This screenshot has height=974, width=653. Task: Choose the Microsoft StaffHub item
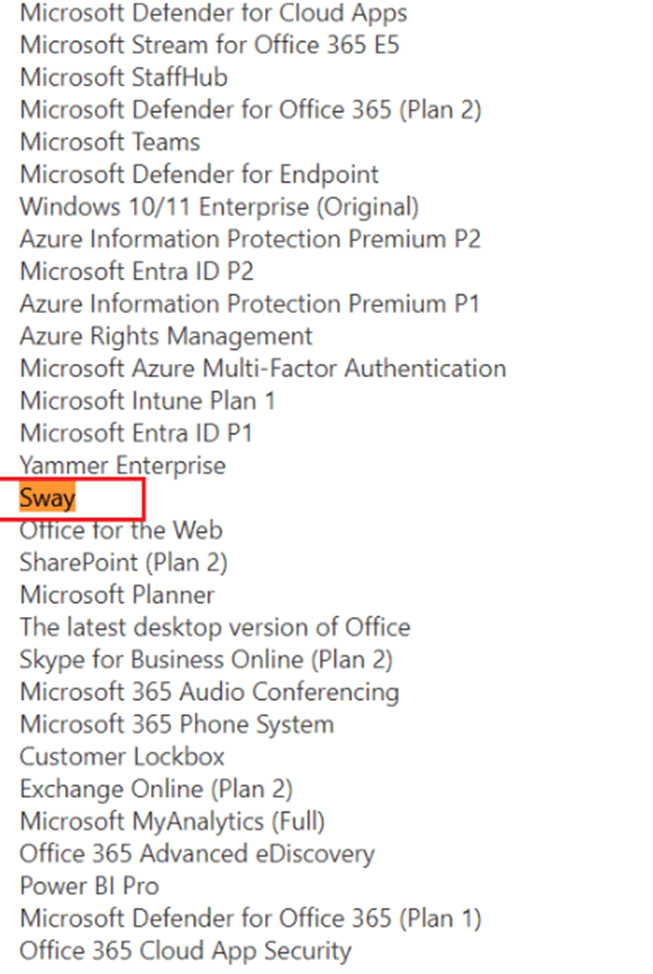pyautogui.click(x=124, y=77)
